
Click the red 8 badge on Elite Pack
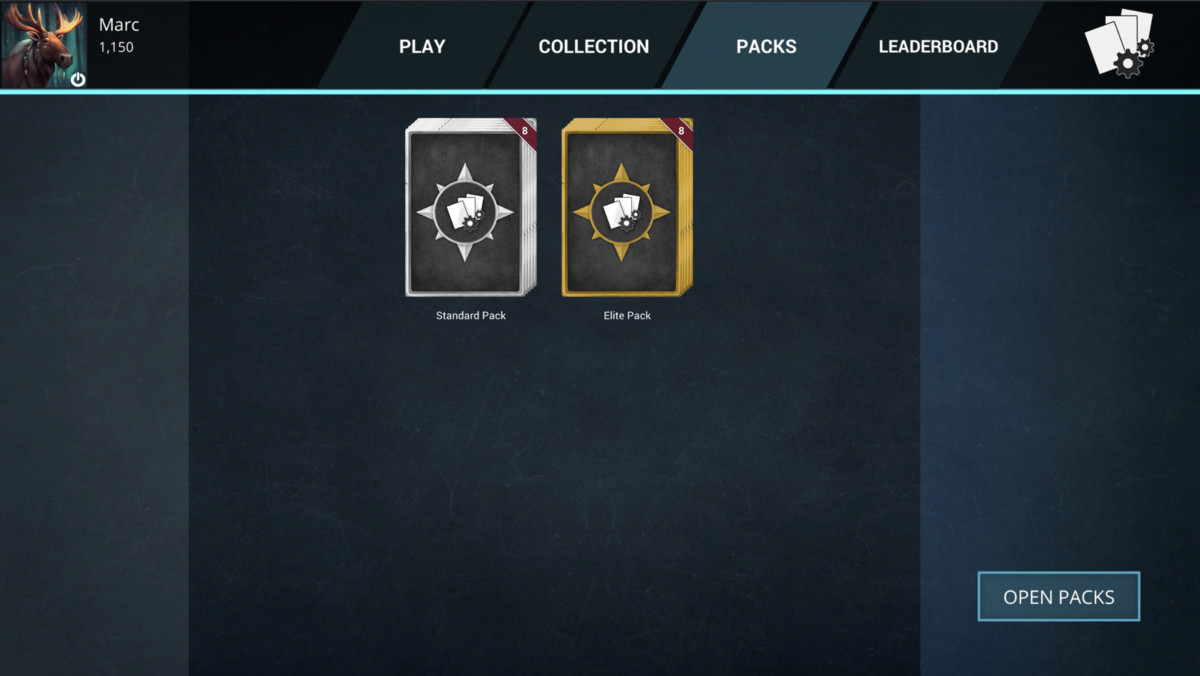(x=680, y=132)
